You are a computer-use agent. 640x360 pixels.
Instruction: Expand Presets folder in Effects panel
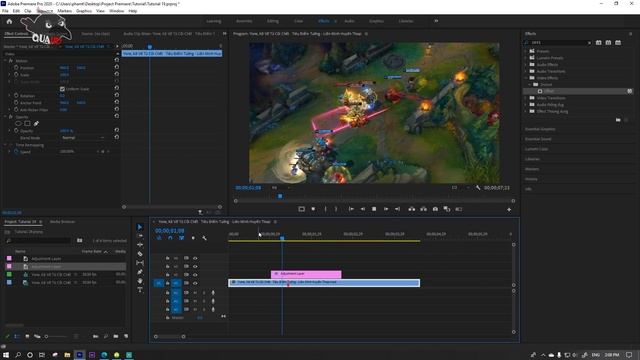(526, 51)
